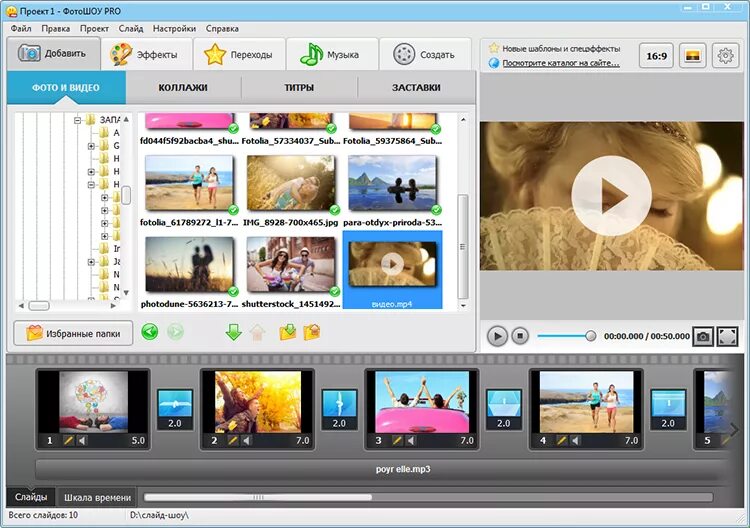Toggle sound icon on slide 1
Viewport: 750px width, 528px height.
click(82, 440)
